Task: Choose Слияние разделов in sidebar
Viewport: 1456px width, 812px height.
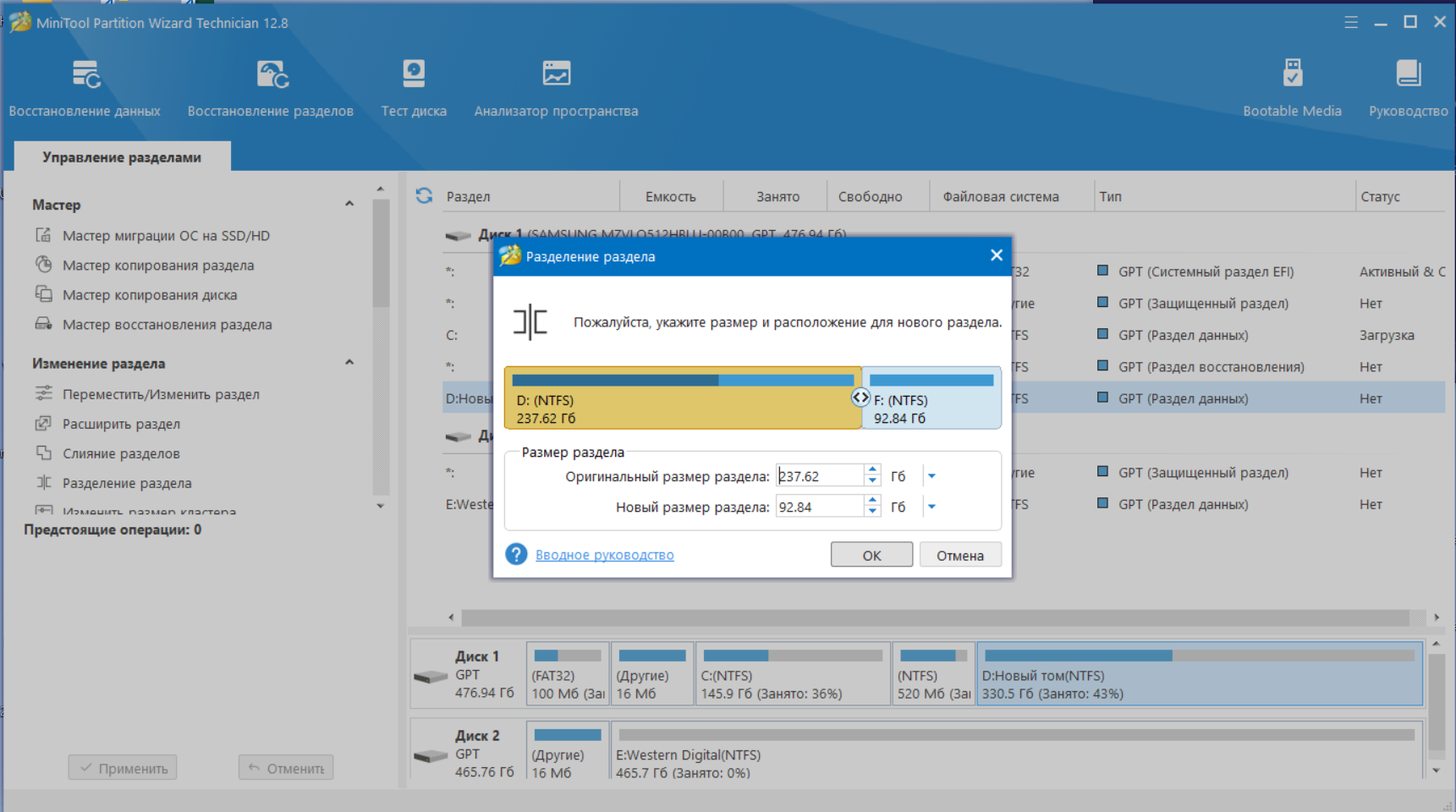Action: click(121, 453)
